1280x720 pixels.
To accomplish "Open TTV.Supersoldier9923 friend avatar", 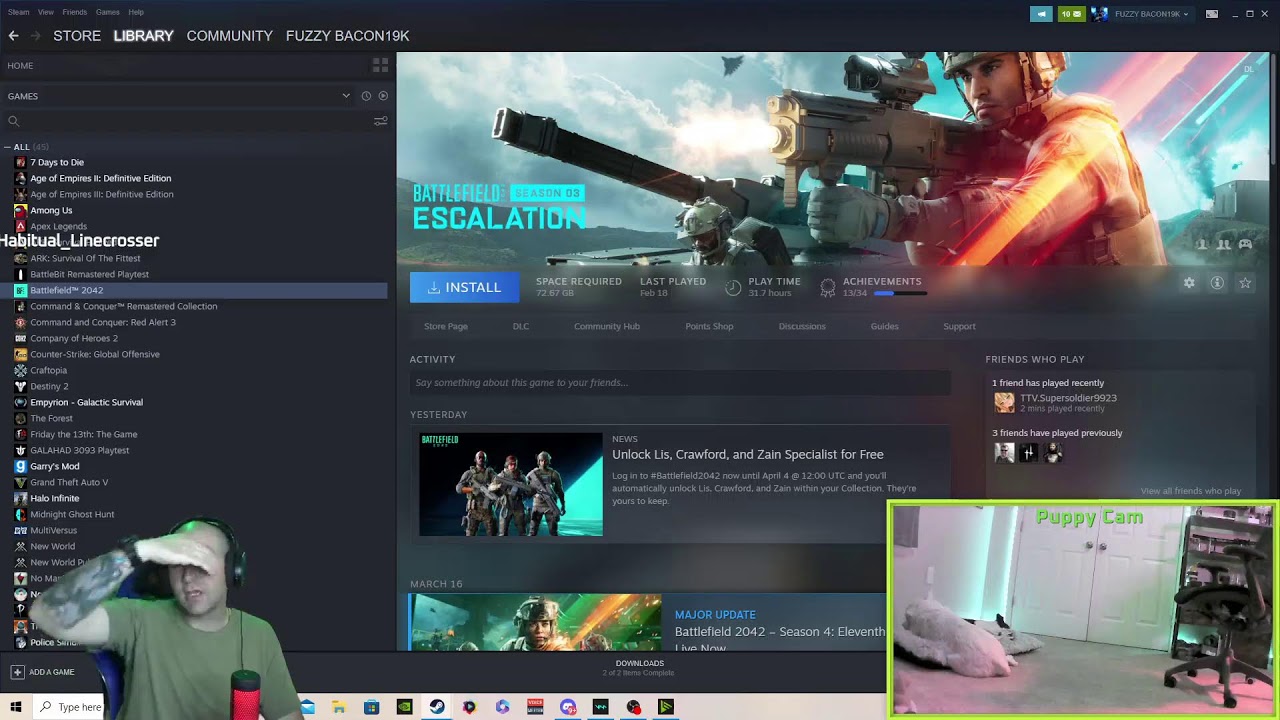I will [x=1004, y=402].
